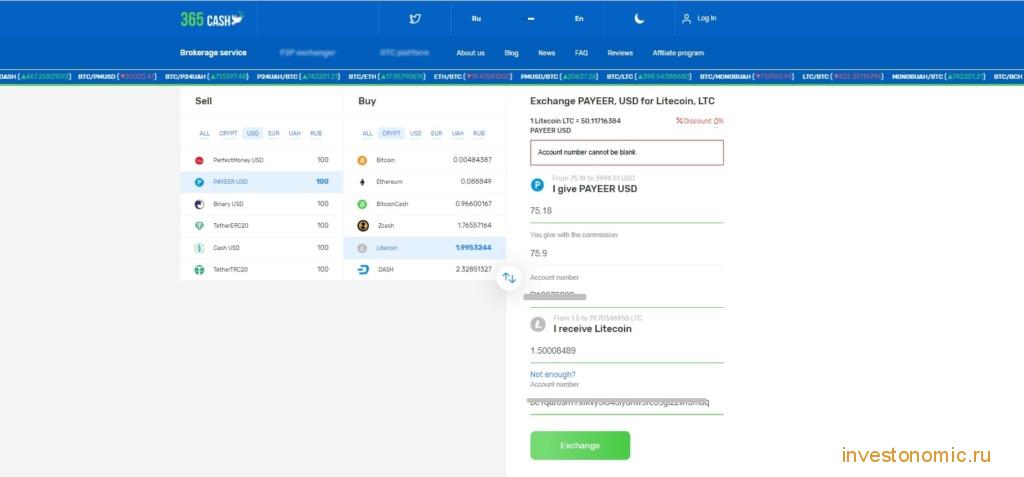This screenshot has width=1024, height=477.
Task: Edit I give PAYEER USD amount field
Action: coord(626,211)
